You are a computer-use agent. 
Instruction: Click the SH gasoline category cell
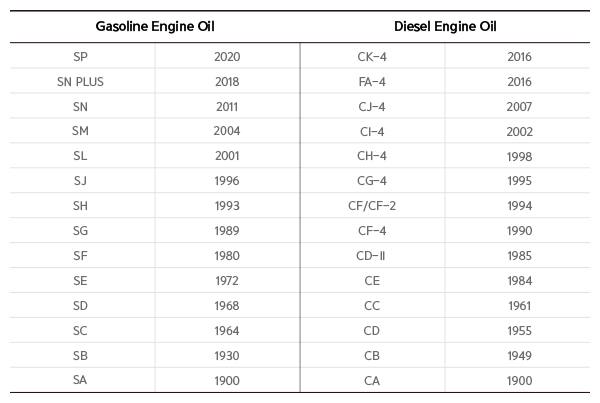point(81,206)
